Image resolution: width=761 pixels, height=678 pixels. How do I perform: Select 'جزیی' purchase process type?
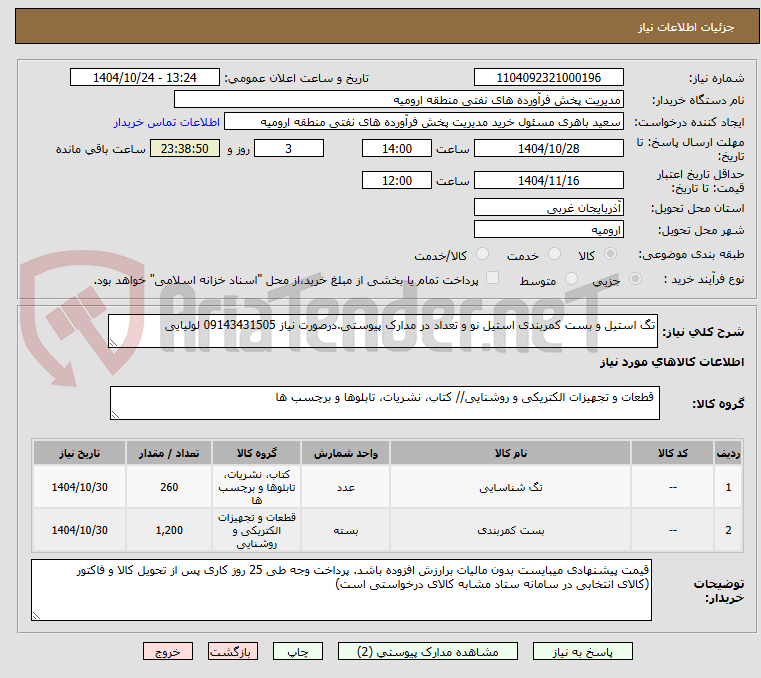(652, 280)
